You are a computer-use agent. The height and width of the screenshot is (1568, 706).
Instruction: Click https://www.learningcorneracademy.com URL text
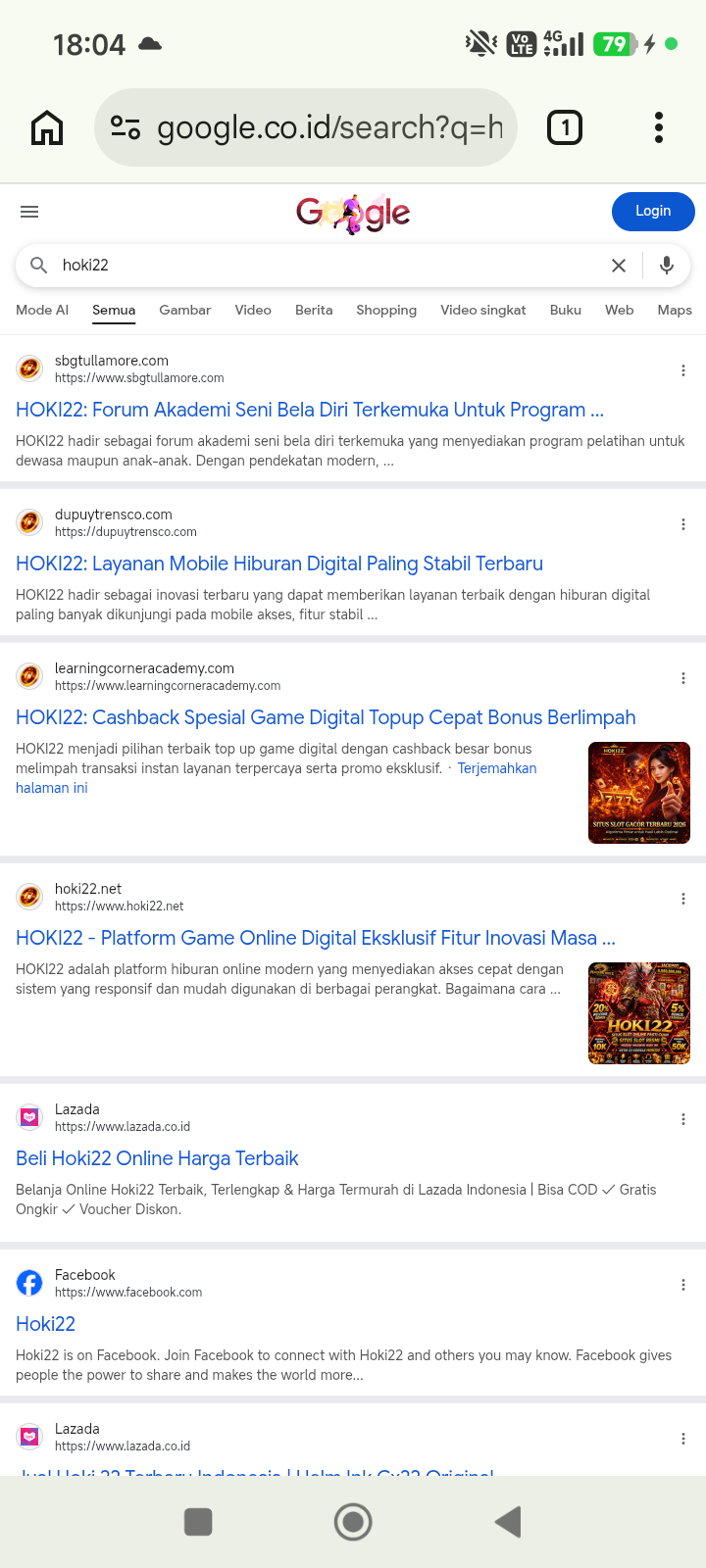coord(168,686)
